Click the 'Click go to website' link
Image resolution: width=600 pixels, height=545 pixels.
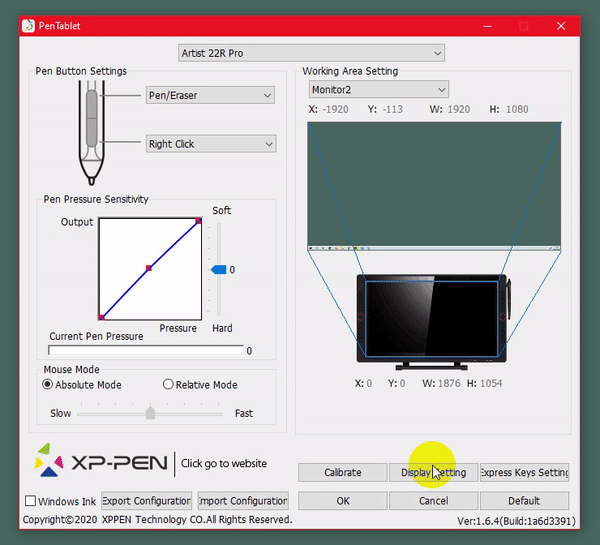tap(224, 463)
